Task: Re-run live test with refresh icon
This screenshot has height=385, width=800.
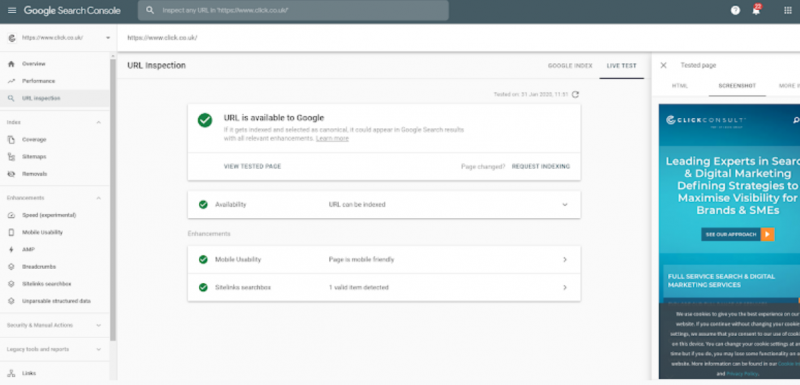Action: (575, 94)
